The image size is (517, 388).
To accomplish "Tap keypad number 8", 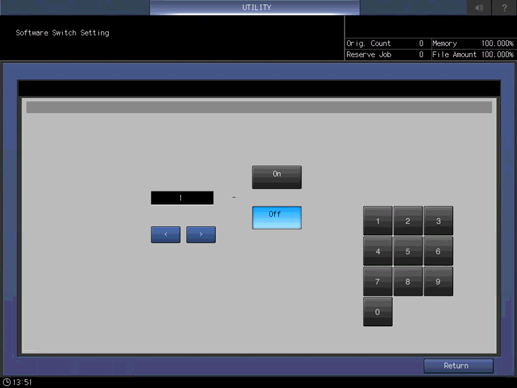I will click(x=408, y=281).
